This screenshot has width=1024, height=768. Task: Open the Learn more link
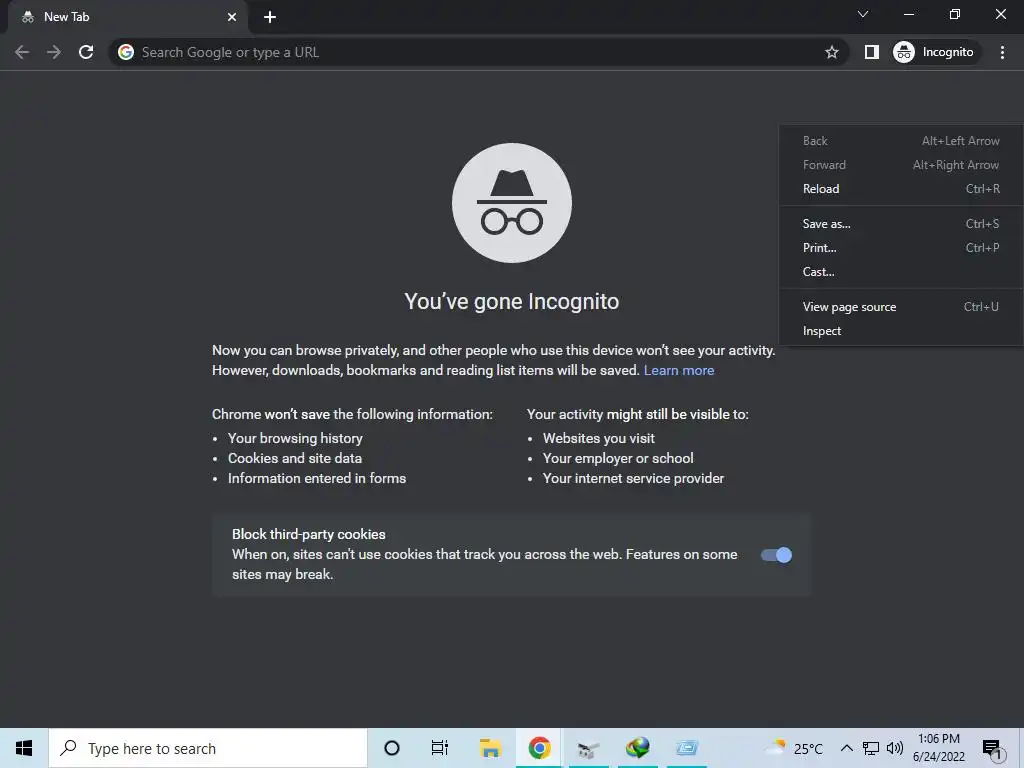[679, 370]
